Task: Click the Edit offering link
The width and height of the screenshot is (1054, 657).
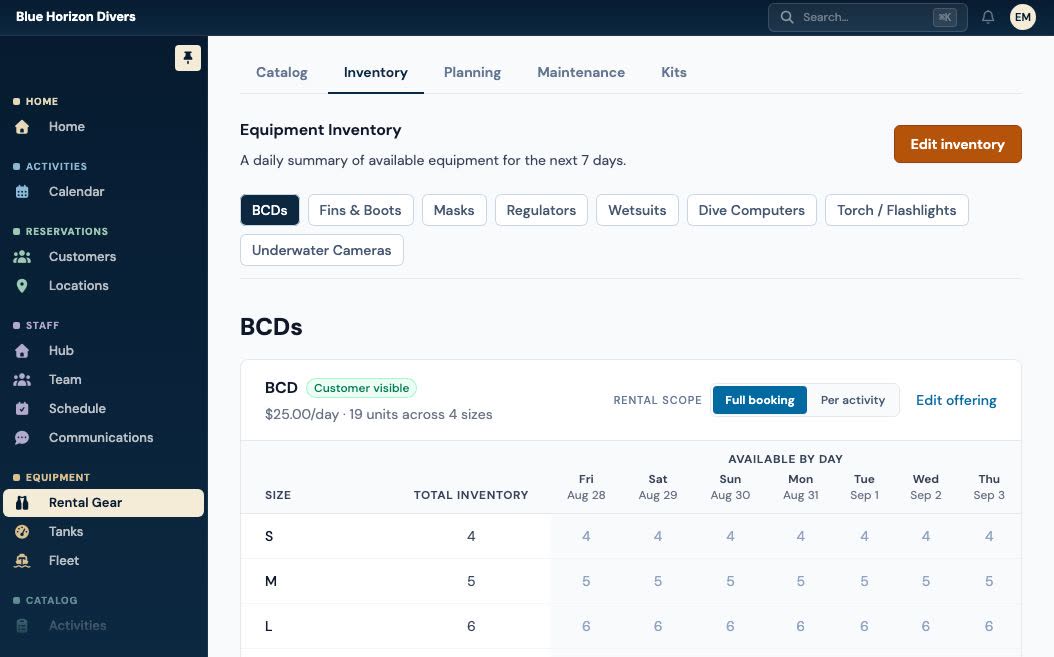Action: click(956, 400)
